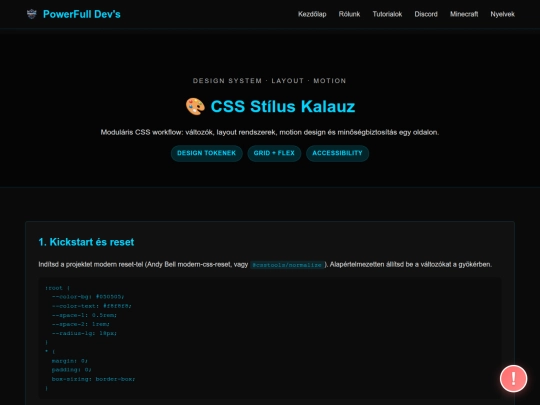This screenshot has height=405, width=540.
Task: Click the 'padding: 0;' code line
Action: 71,370
